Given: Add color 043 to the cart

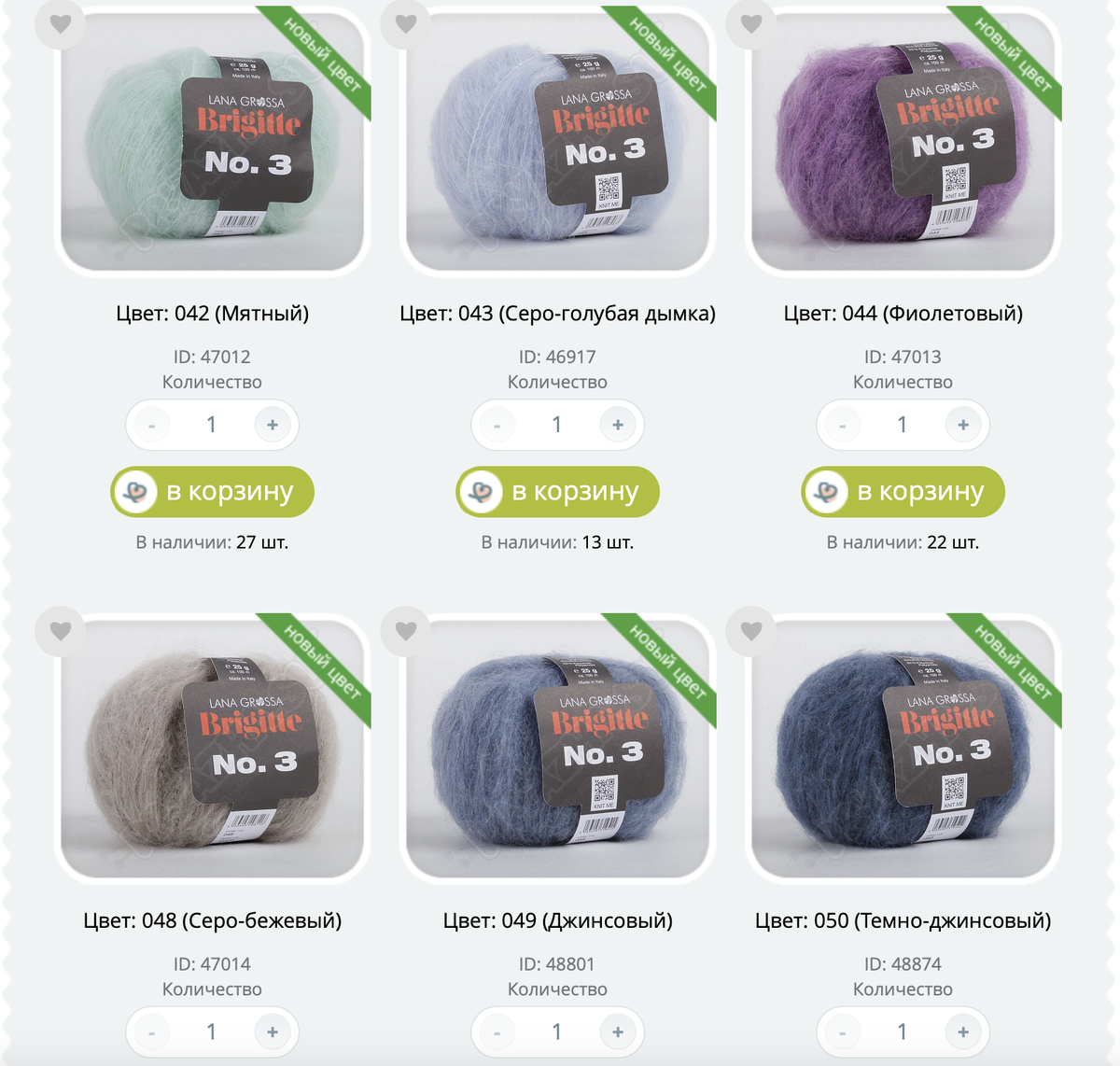Looking at the screenshot, I should (x=558, y=492).
